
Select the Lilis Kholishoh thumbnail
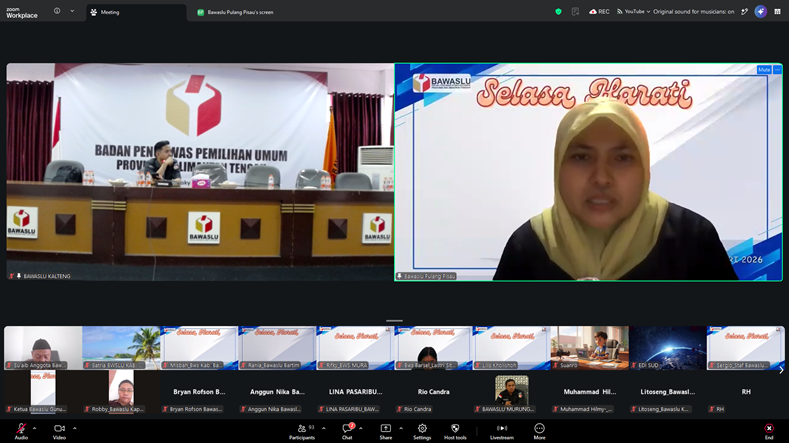pyautogui.click(x=511, y=348)
